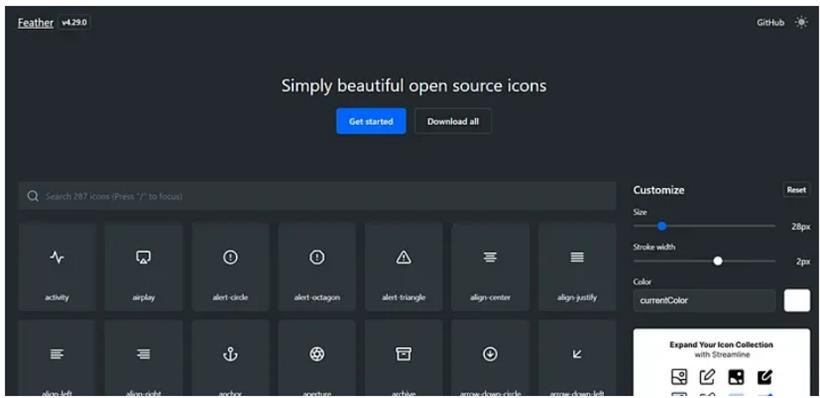The height and width of the screenshot is (398, 820).
Task: Select the arrow-down-left icon
Action: point(577,358)
